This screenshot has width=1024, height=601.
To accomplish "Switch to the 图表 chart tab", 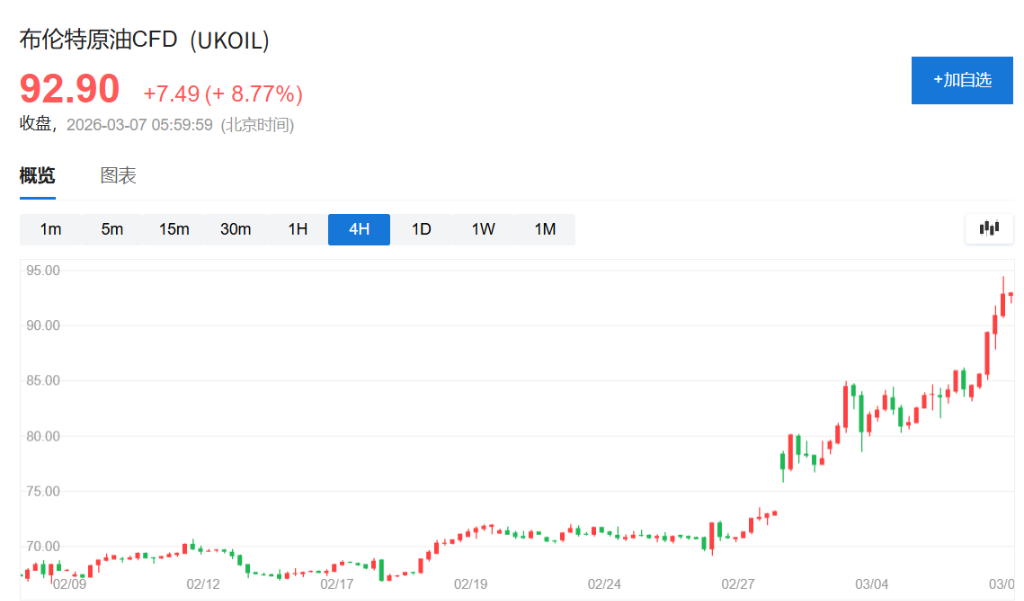I will (x=118, y=176).
